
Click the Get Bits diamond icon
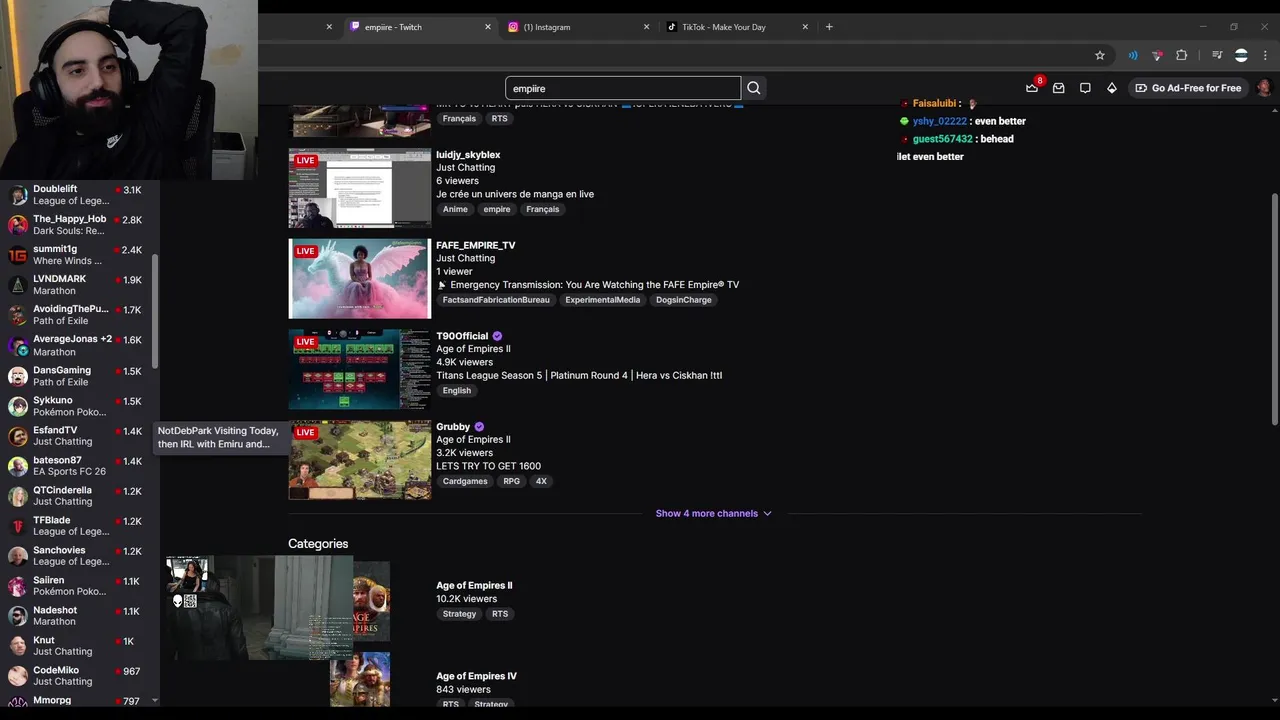pyautogui.click(x=1111, y=88)
